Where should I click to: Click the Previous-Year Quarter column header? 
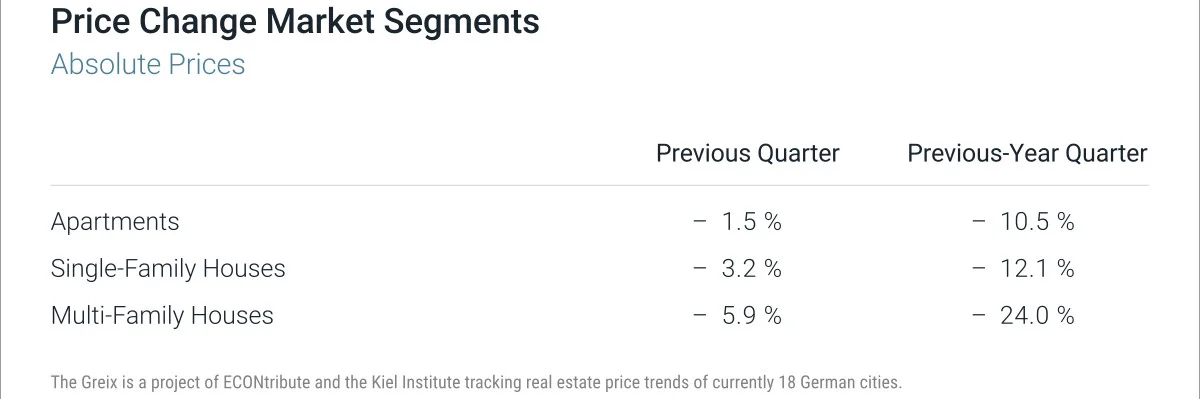[x=1027, y=153]
